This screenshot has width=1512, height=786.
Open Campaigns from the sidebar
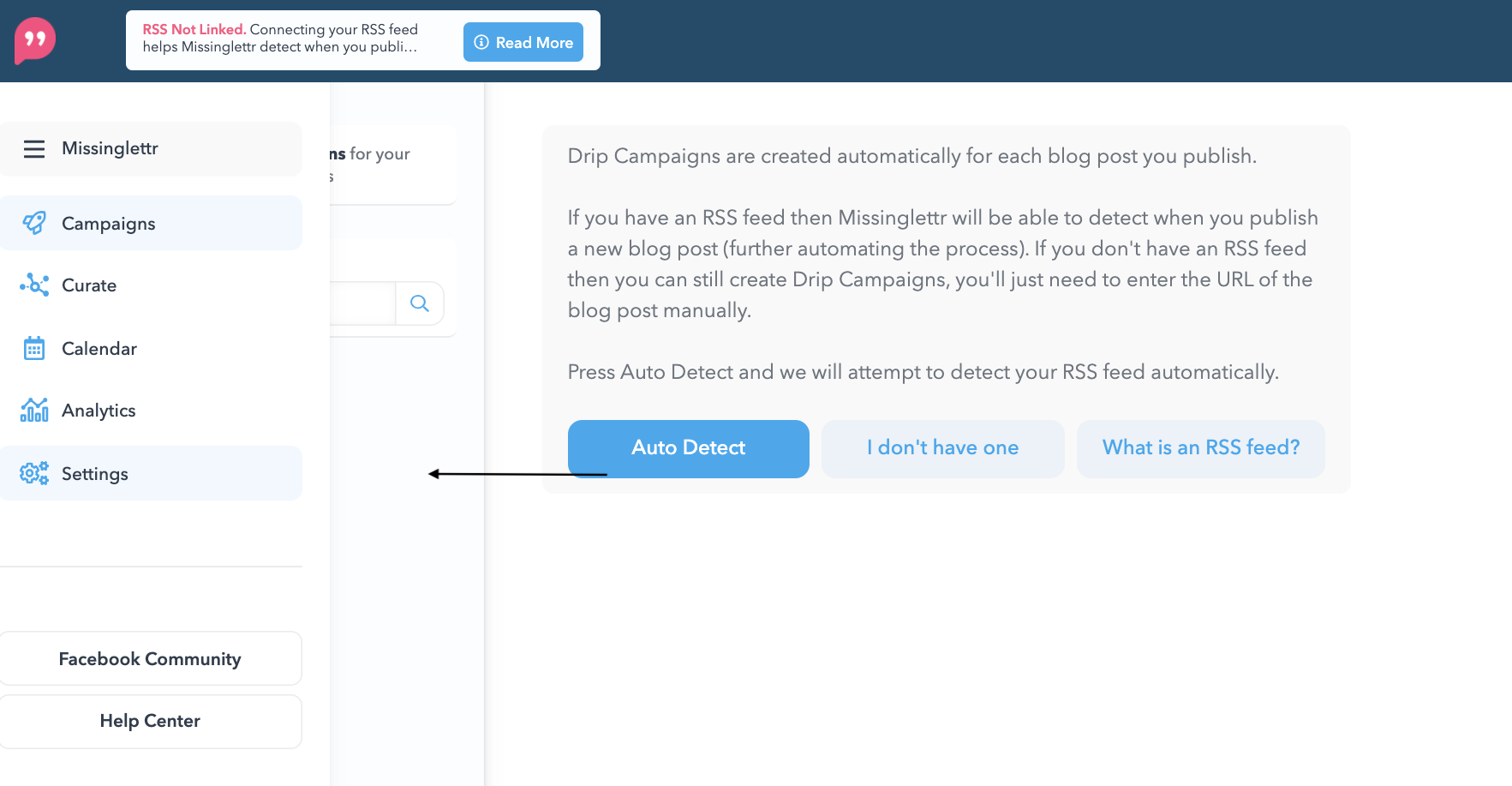coord(151,223)
